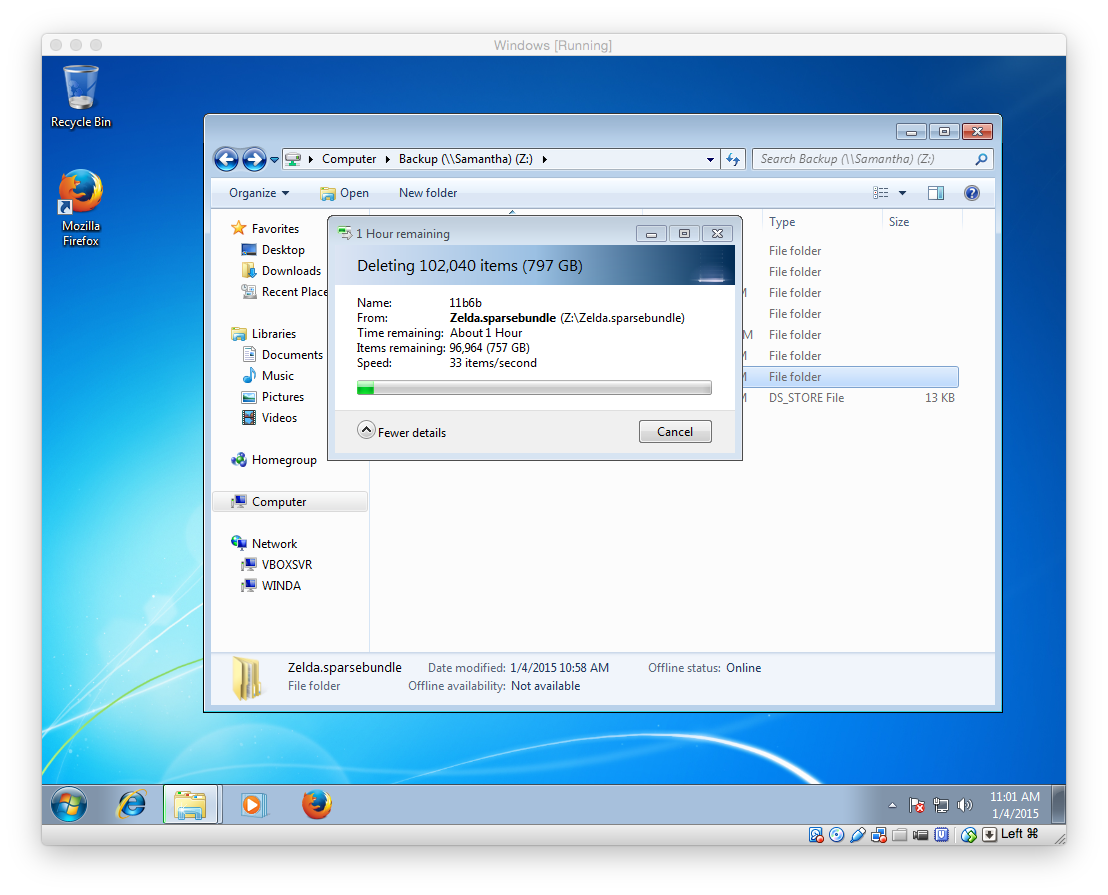Open the volume control tray icon
This screenshot has width=1108, height=895.
(x=965, y=805)
